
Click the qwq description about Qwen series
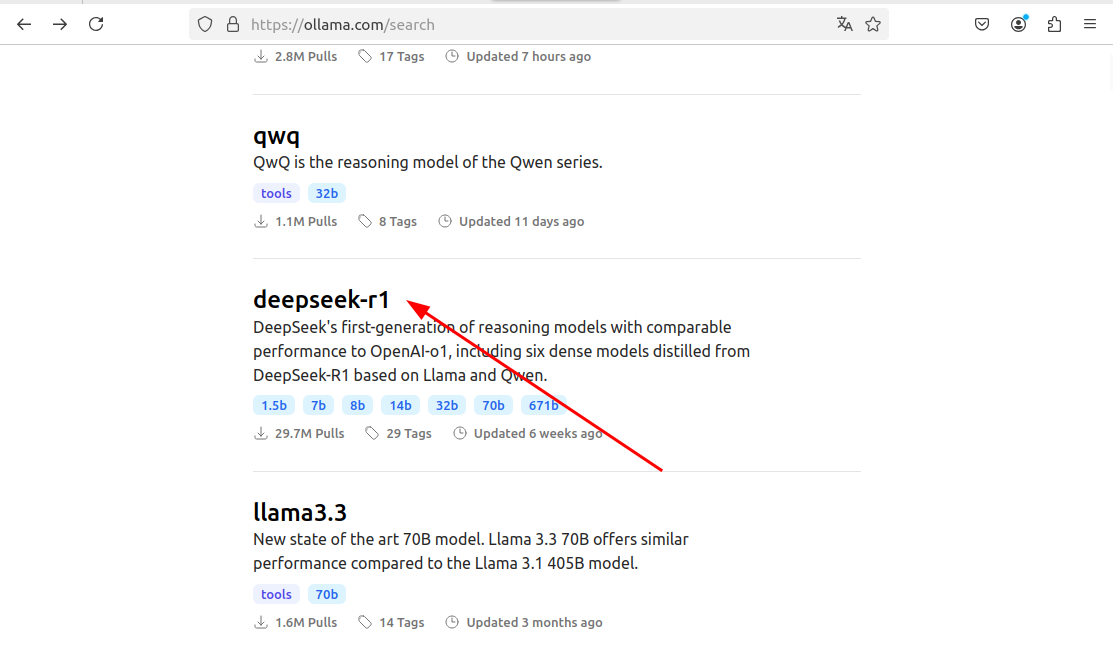coord(428,162)
